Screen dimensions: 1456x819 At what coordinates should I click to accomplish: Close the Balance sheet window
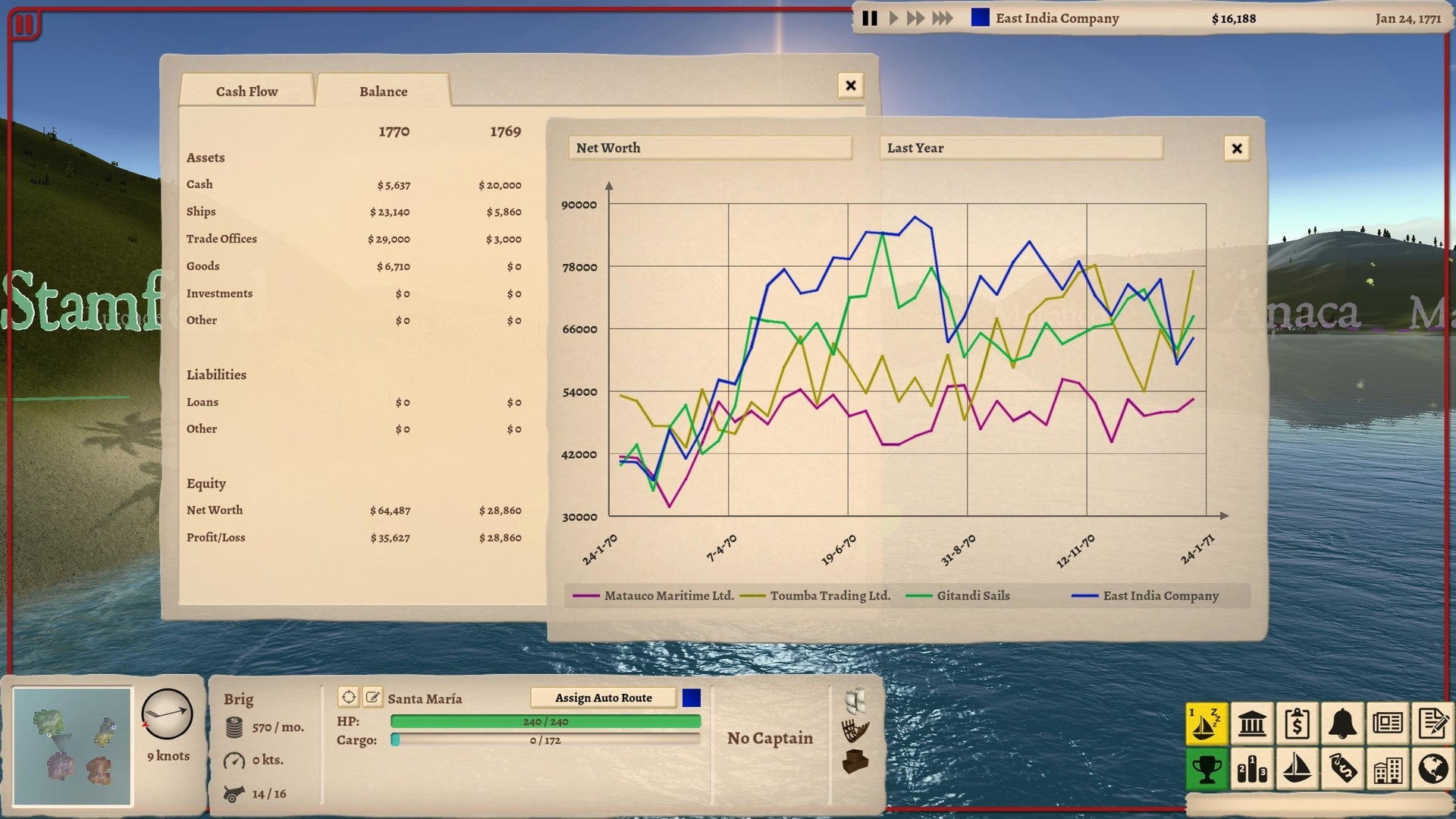tap(851, 85)
